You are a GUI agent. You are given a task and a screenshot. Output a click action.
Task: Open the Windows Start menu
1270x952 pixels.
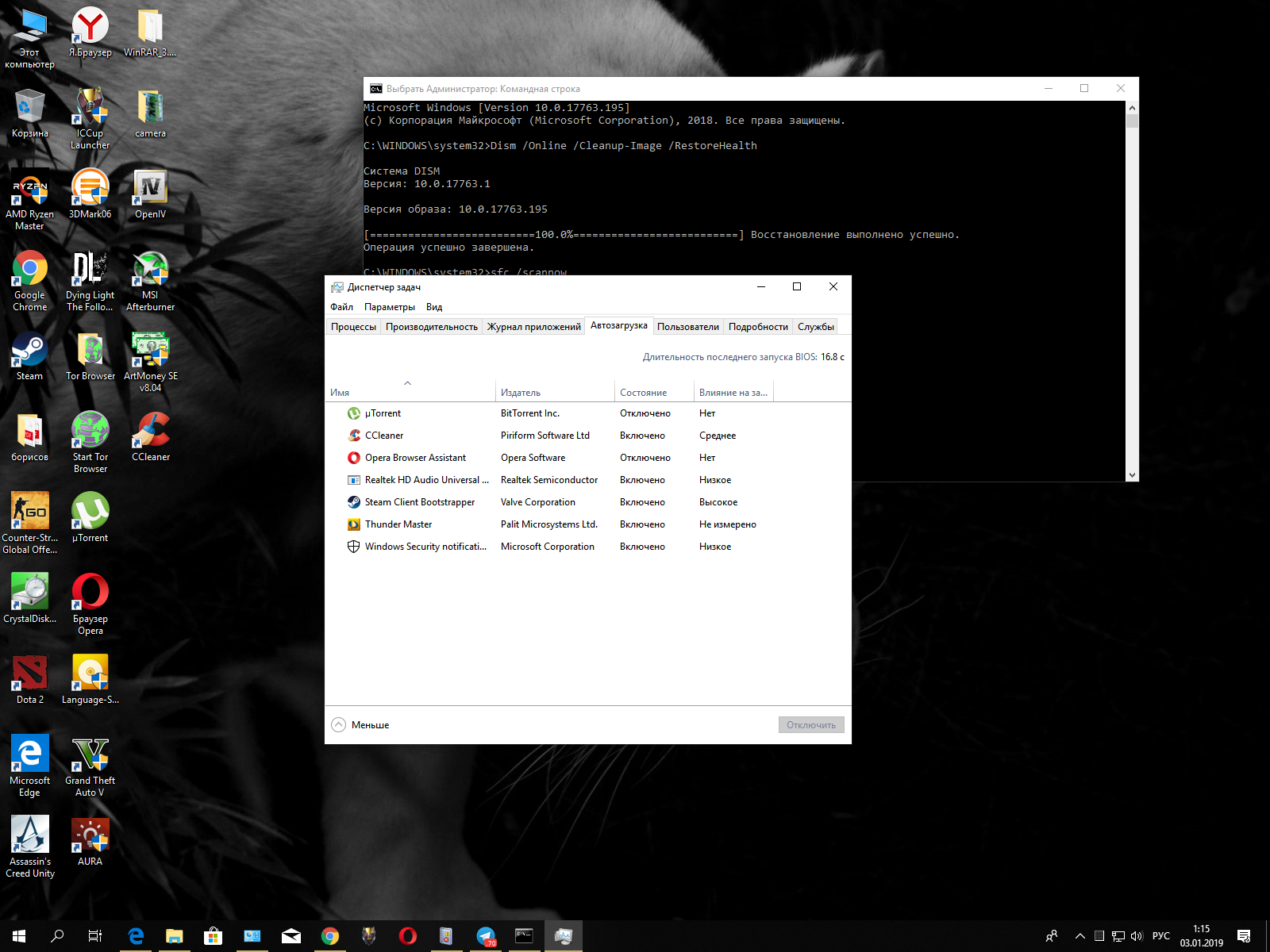(19, 936)
